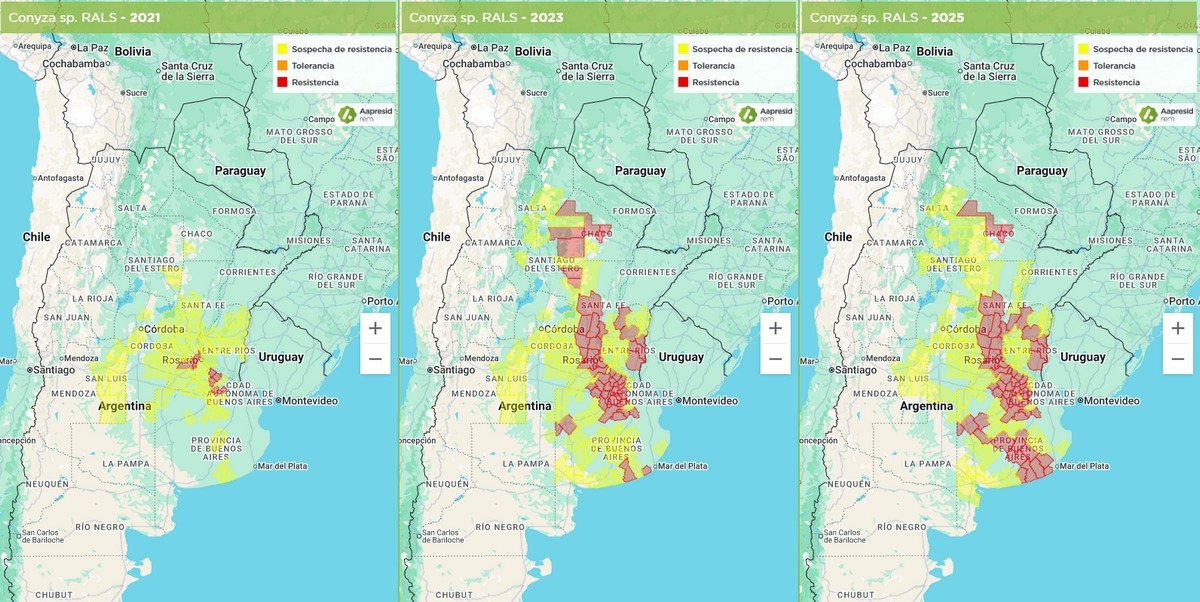
Task: Click the zoom-in button on the 2023 map
Action: (774, 327)
